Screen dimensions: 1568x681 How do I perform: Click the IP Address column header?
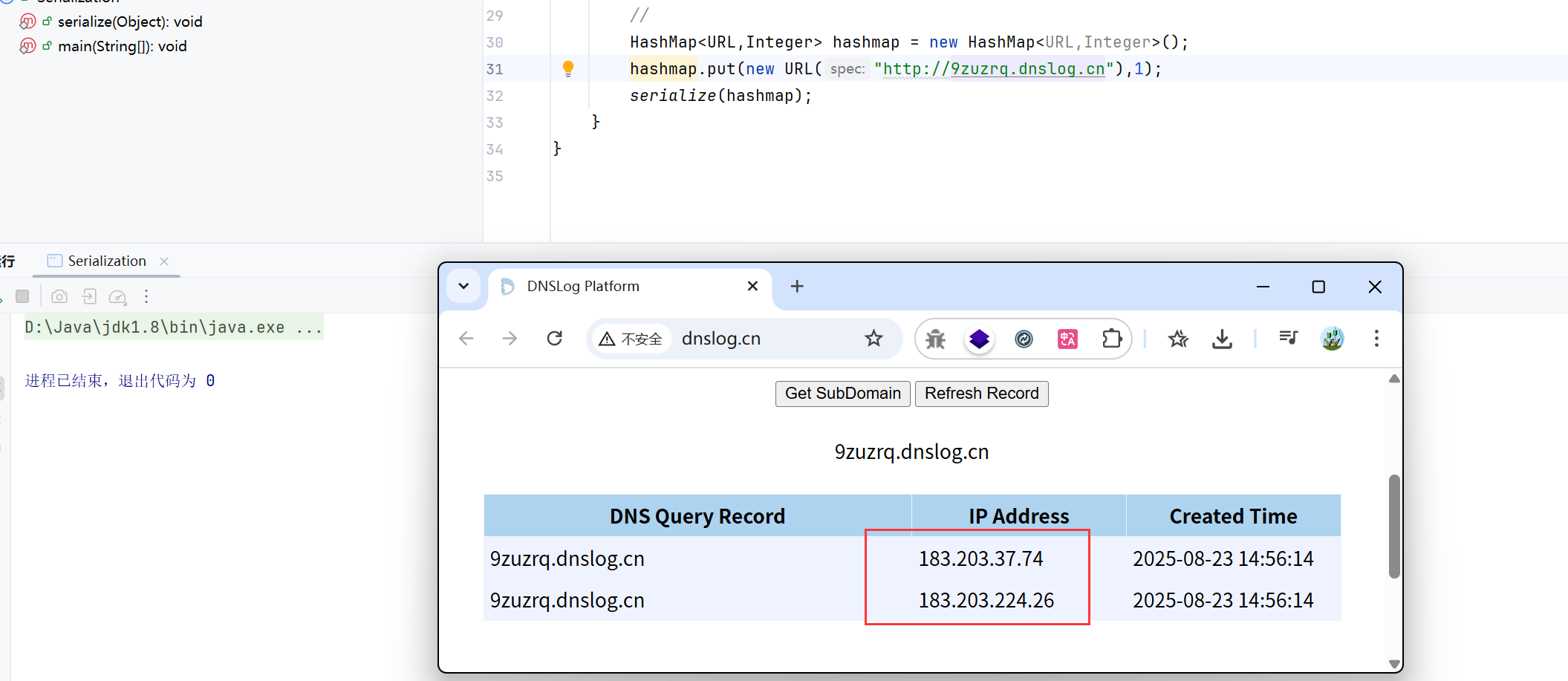[1019, 516]
